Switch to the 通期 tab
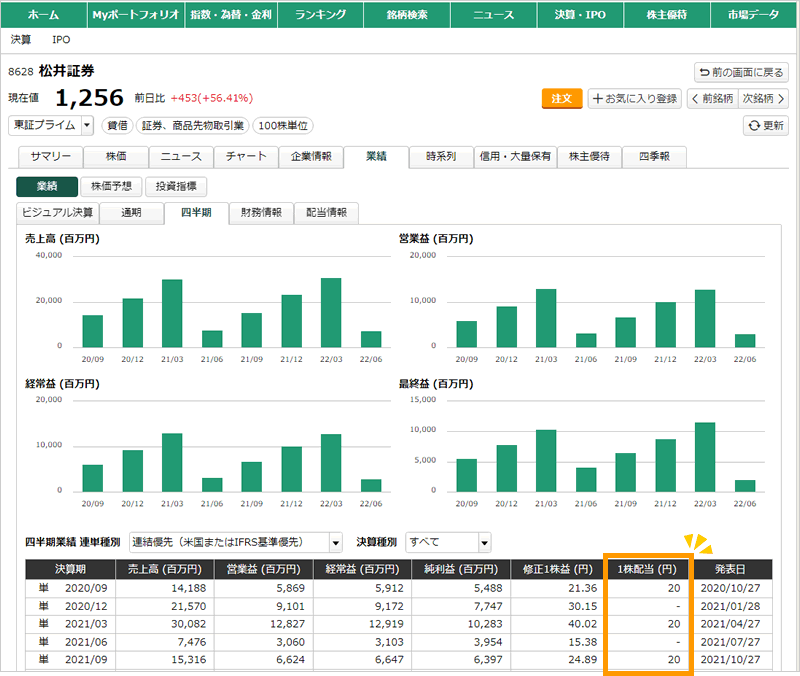Image resolution: width=800 pixels, height=676 pixels. pyautogui.click(x=131, y=213)
